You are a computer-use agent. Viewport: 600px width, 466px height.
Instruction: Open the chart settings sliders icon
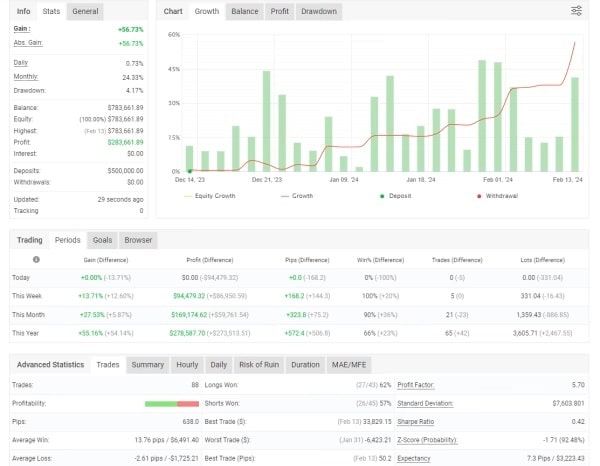(576, 11)
